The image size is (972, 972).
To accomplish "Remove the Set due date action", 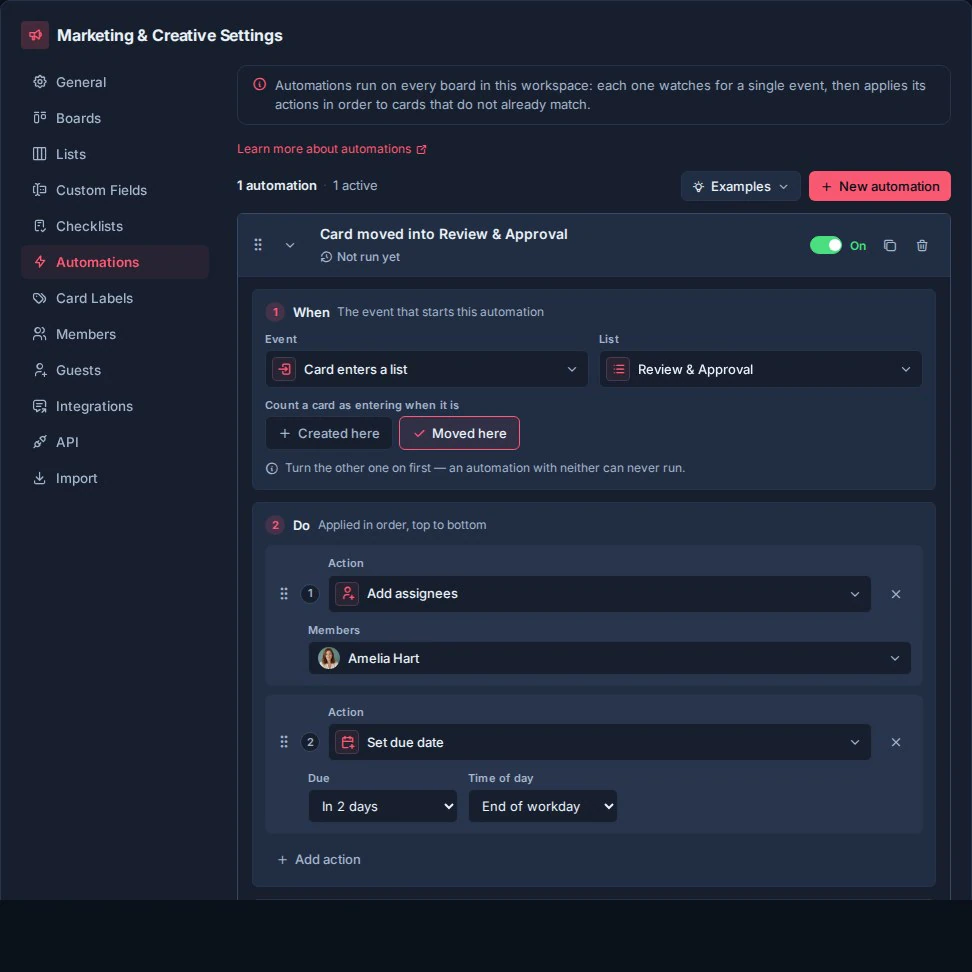I will (896, 742).
